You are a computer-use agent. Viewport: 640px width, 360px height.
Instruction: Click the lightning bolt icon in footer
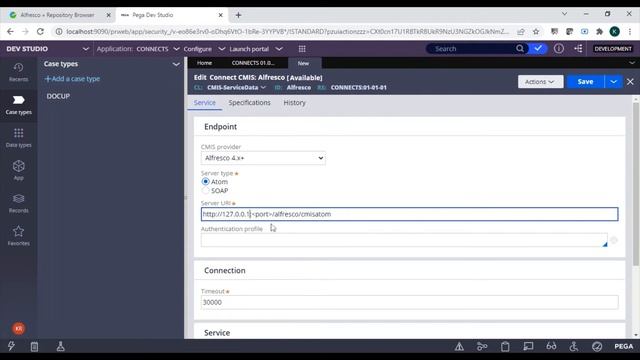point(11,346)
